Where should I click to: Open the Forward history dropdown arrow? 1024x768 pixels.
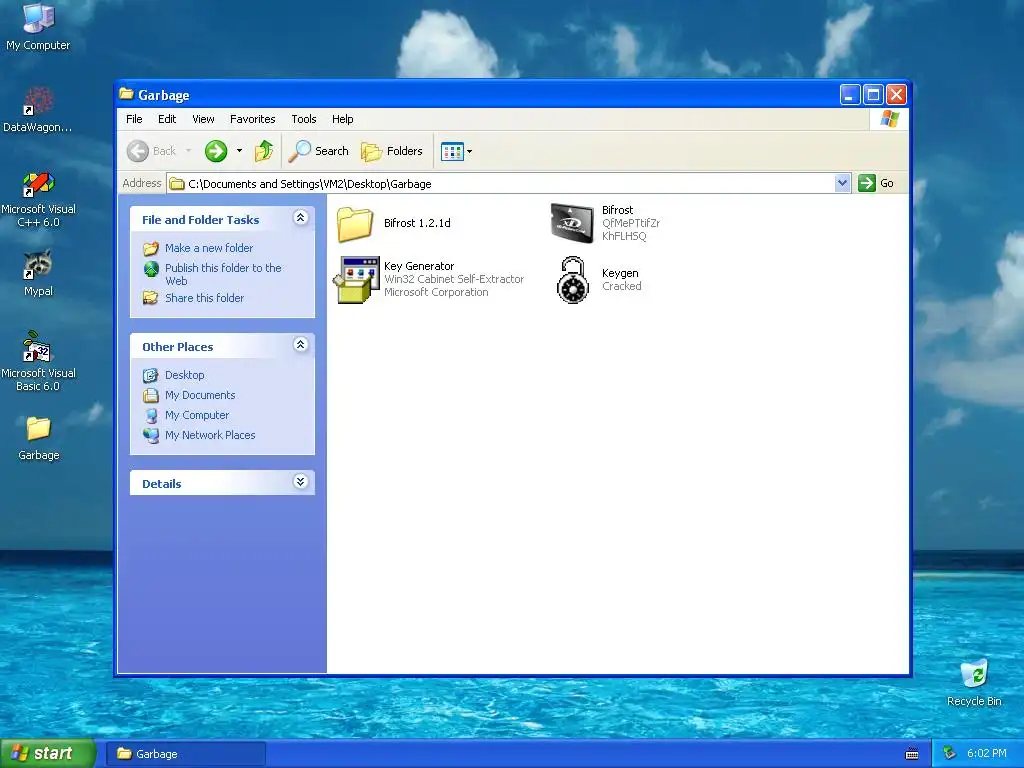tap(239, 151)
